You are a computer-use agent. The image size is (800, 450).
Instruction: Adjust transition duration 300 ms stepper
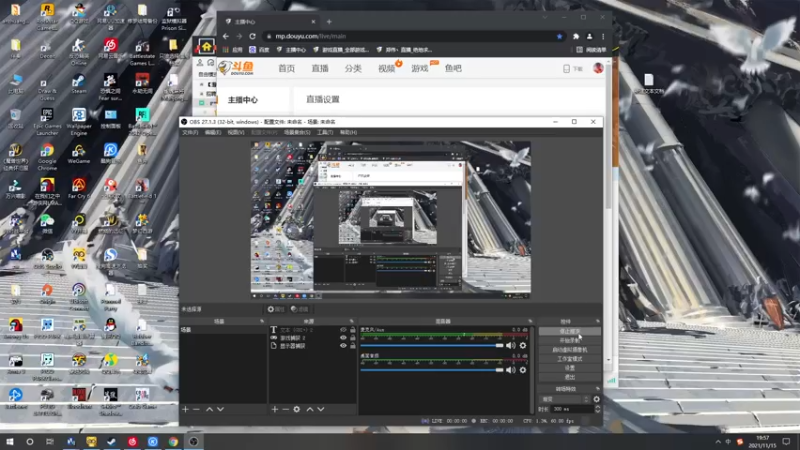pyautogui.click(x=597, y=409)
